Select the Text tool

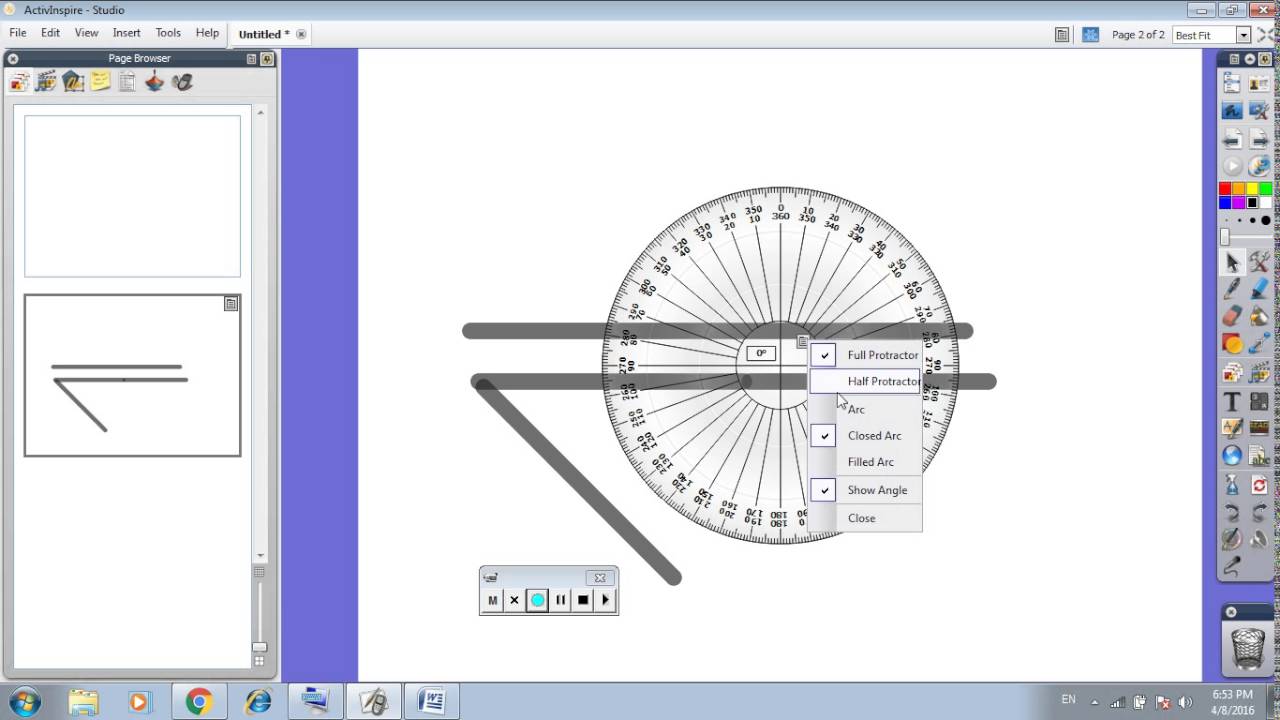tap(1232, 401)
